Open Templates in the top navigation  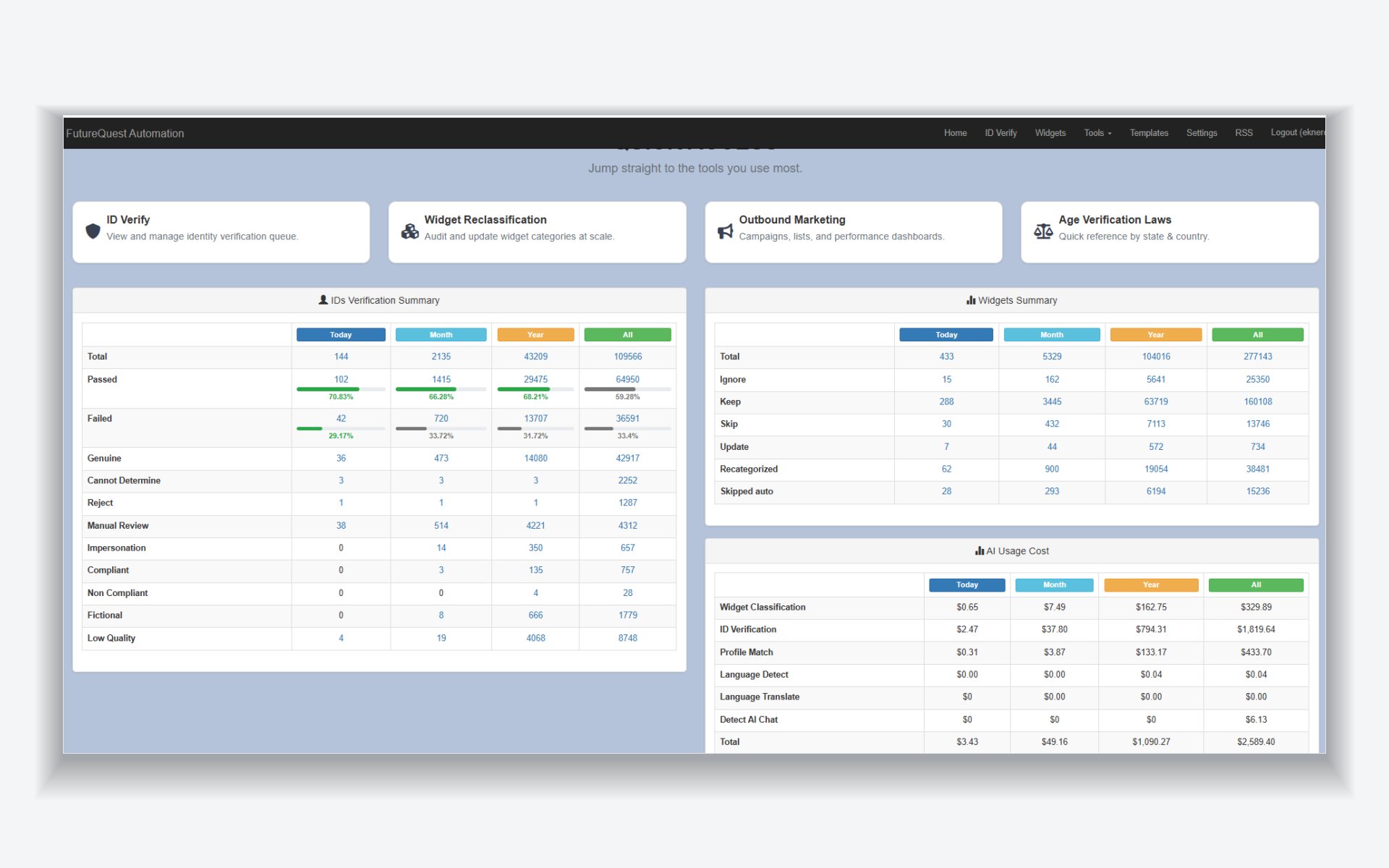pos(1149,133)
